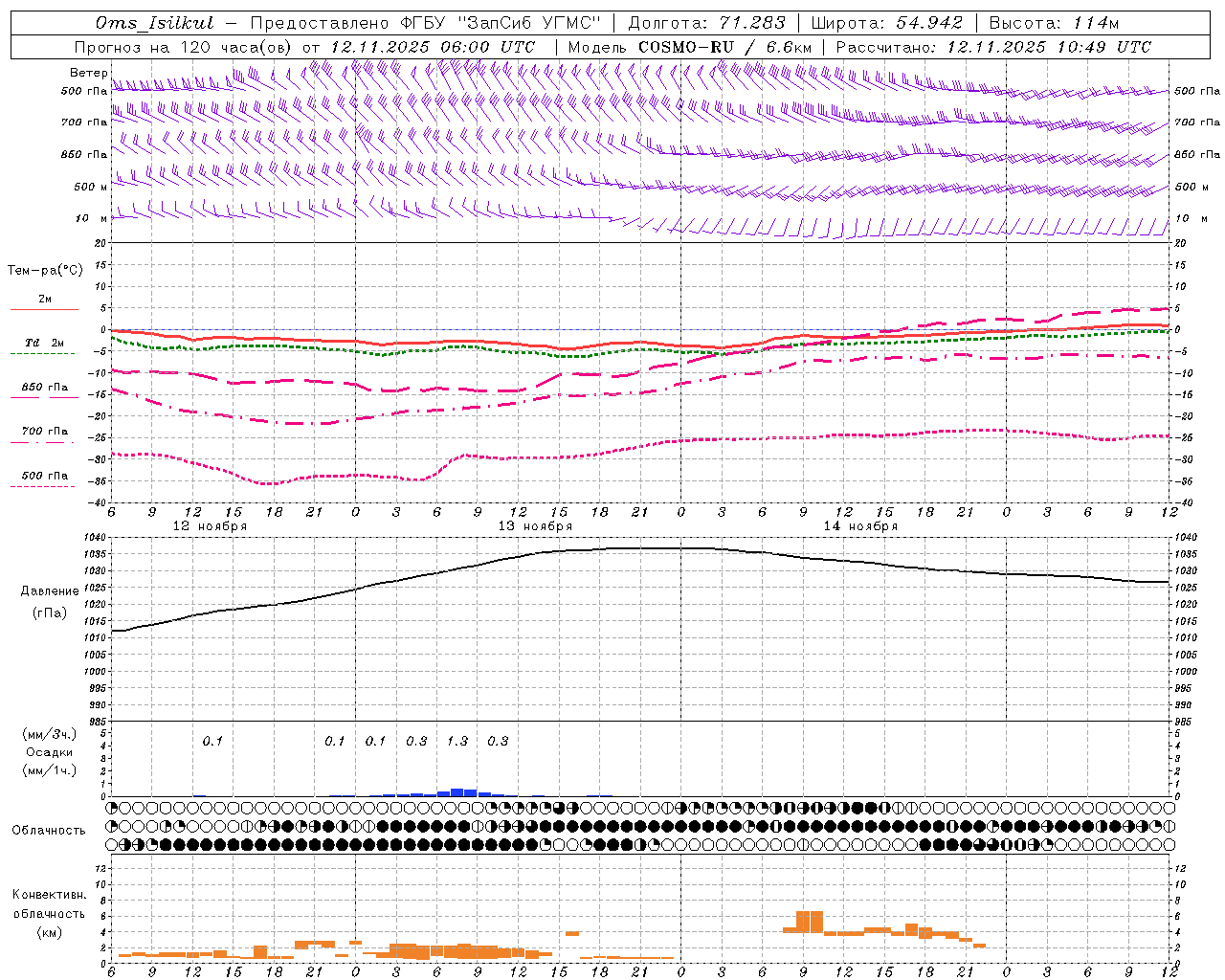Viewport: 1225px width, 980px height.
Task: Click the Td 2м dew point legend entry
Action: point(45,343)
